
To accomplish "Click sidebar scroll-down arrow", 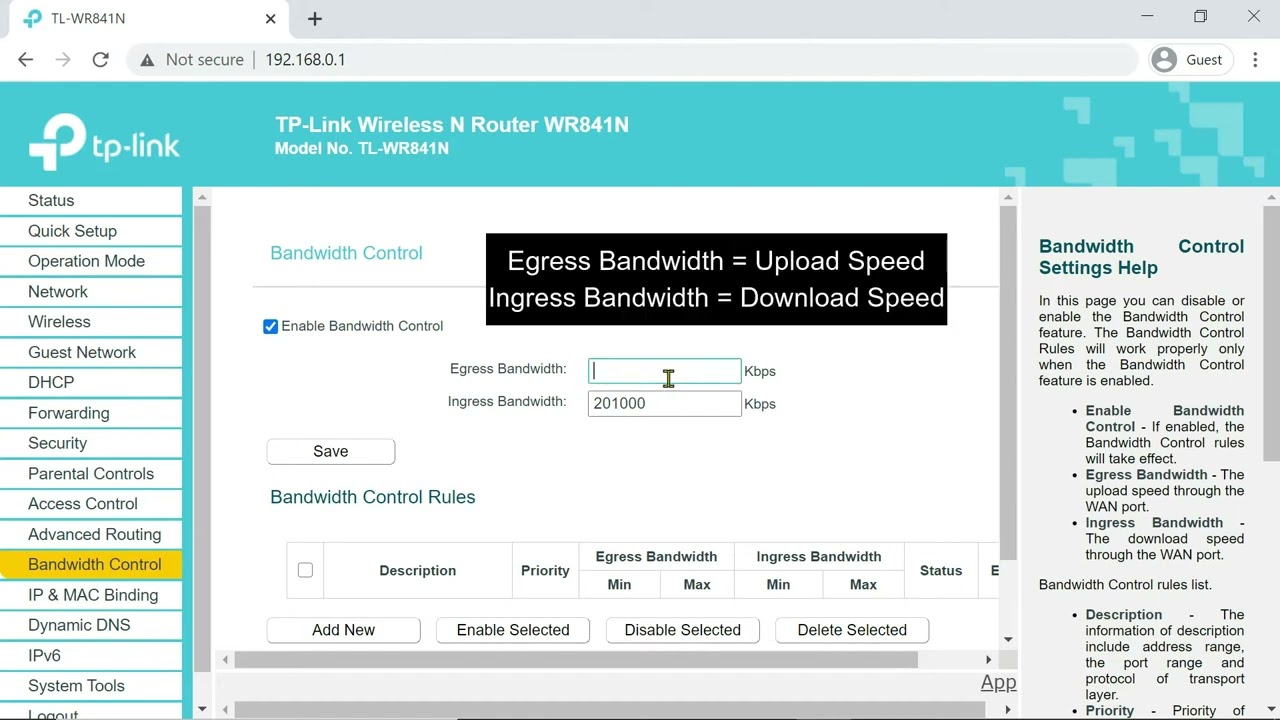I will 202,709.
